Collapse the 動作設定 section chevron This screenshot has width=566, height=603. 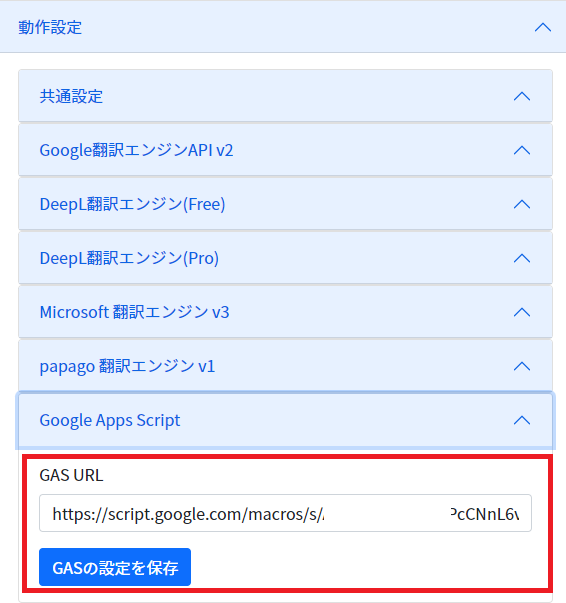543,27
